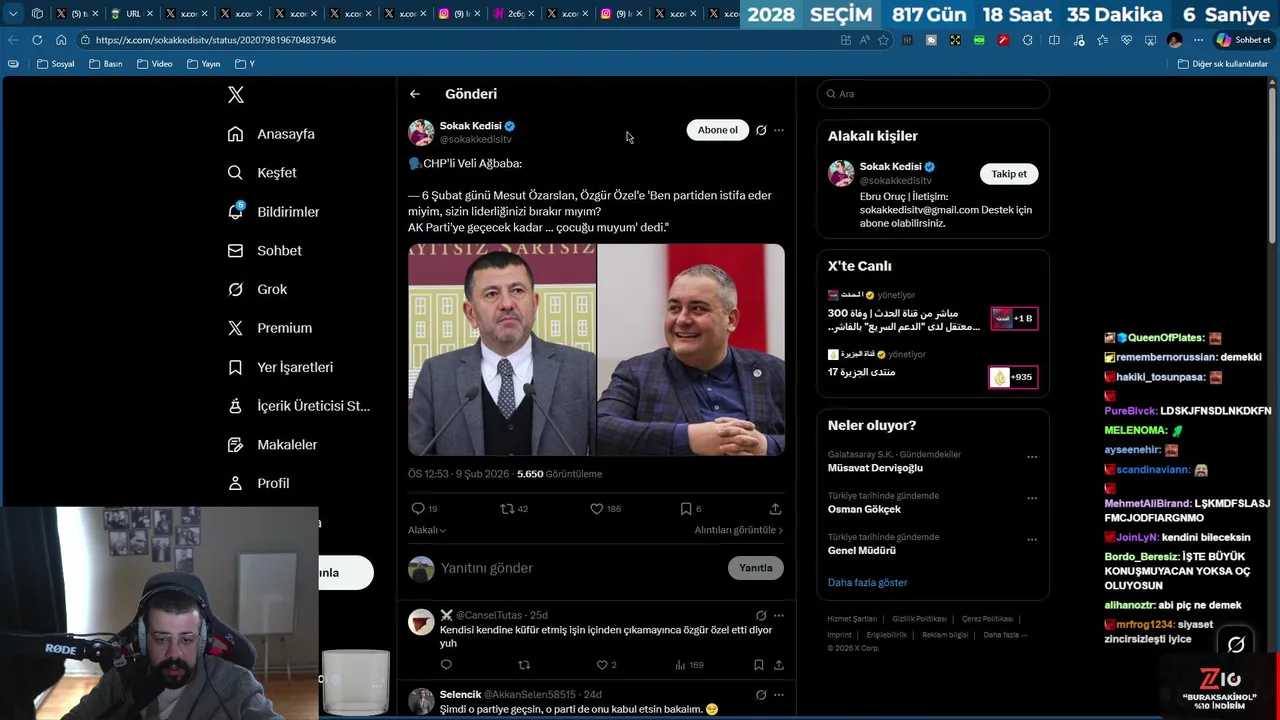Open Sokak Kedisi post author avatar
The height and width of the screenshot is (720, 1280).
tap(421, 132)
